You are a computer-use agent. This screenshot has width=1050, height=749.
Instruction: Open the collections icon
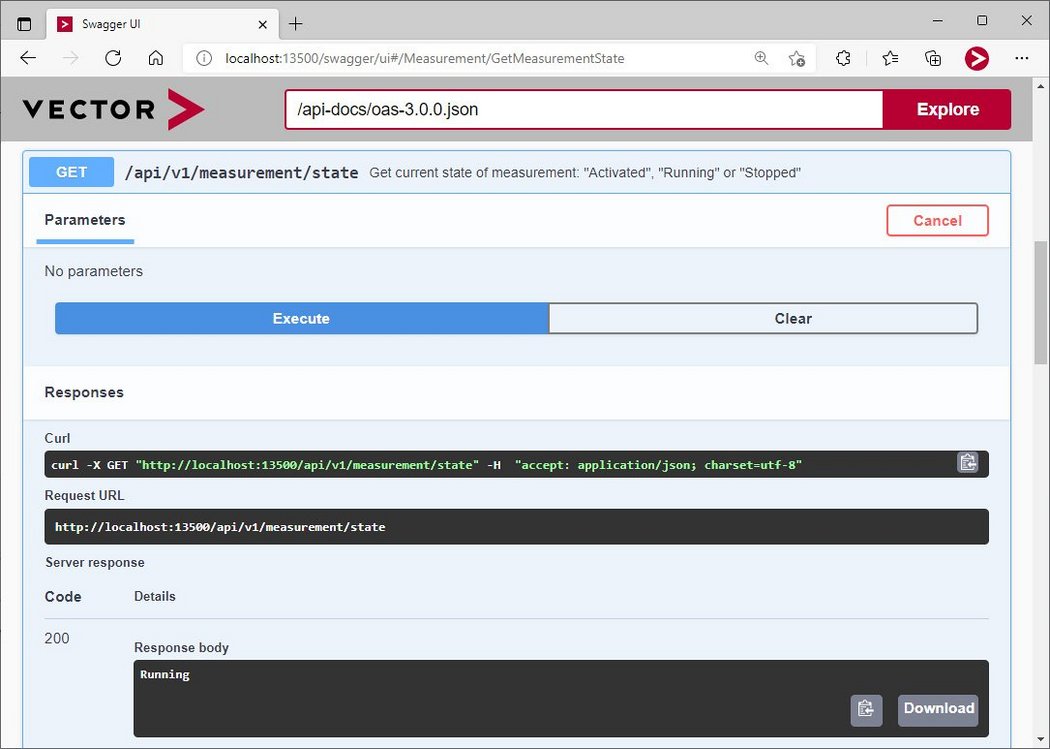933,58
